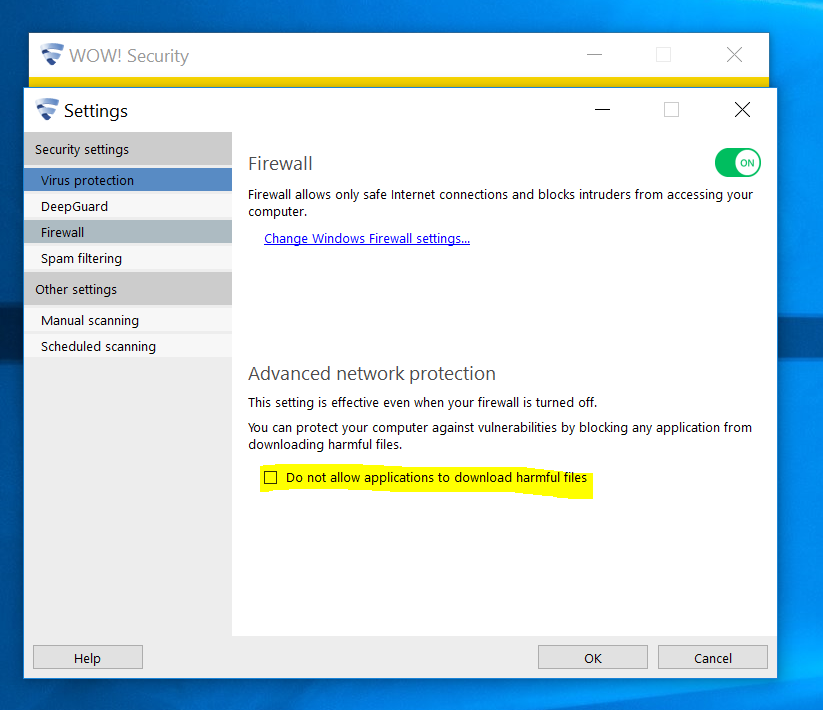
Task: Open Manual scanning settings
Action: pyautogui.click(x=128, y=320)
